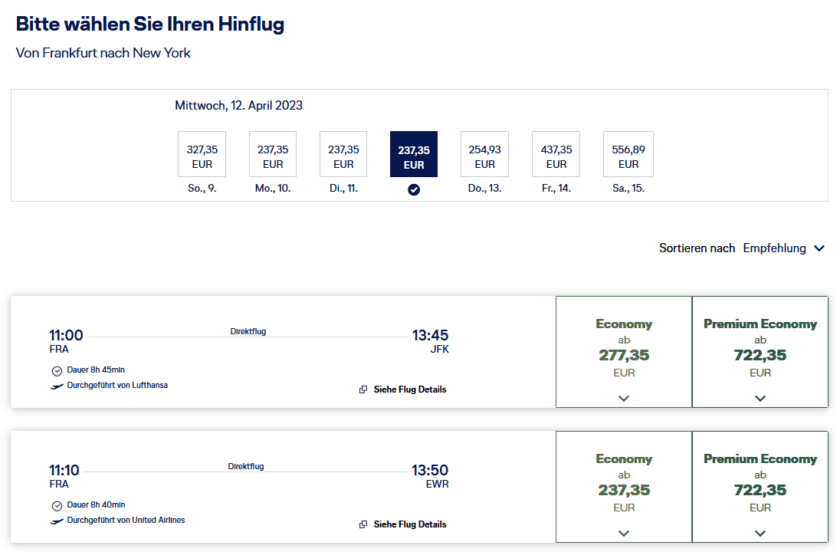Click the external-link icon for JFK flight details

363,390
